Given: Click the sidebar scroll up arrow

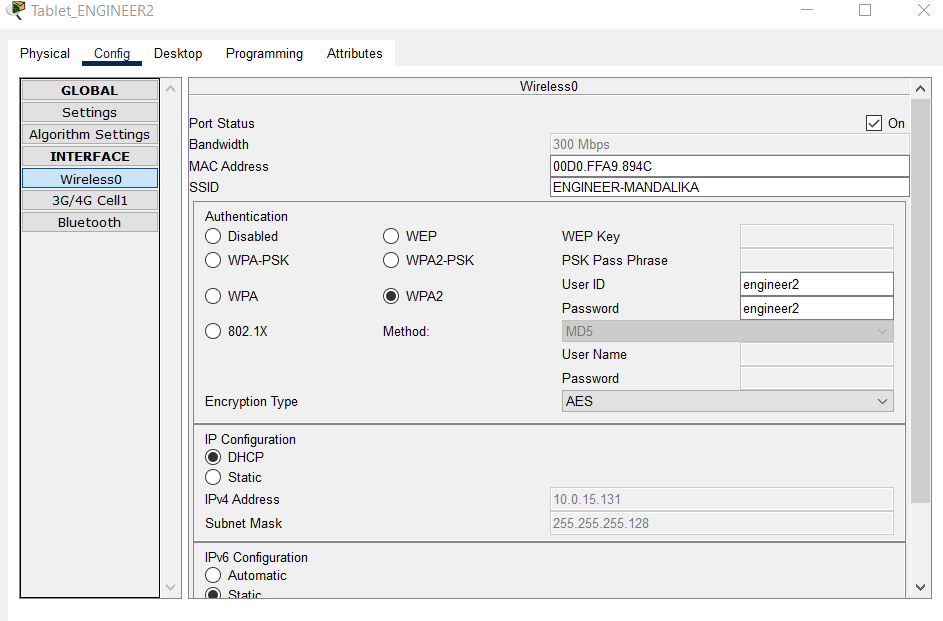Looking at the screenshot, I should click(x=170, y=90).
